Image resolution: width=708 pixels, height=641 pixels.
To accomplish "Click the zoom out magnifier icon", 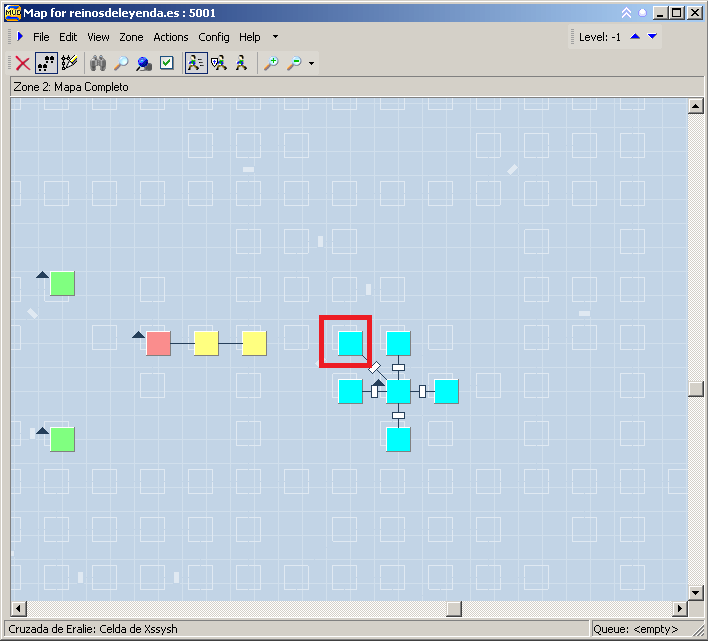I will [294, 63].
